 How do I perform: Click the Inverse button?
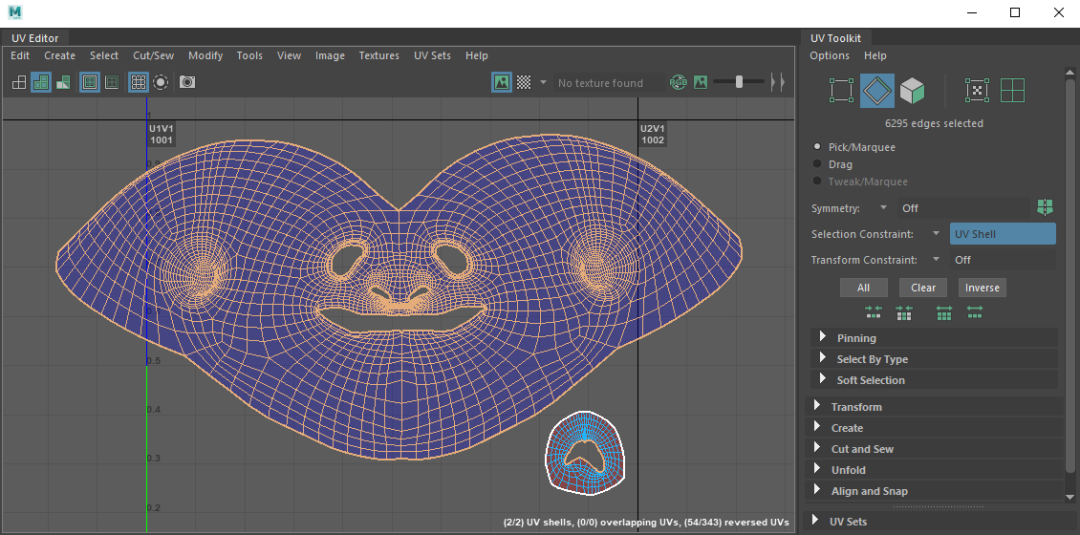982,288
